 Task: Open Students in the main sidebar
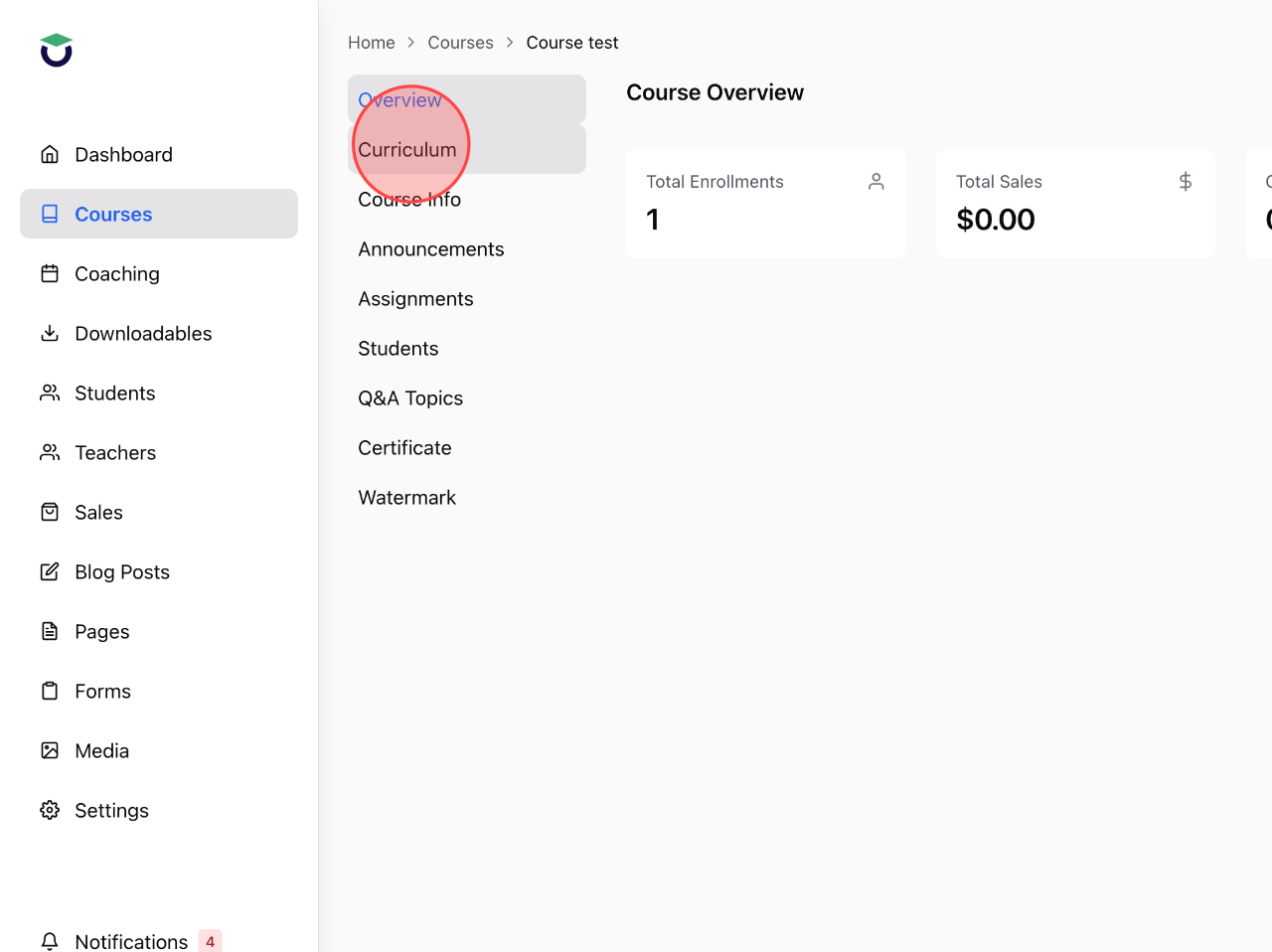(159, 393)
